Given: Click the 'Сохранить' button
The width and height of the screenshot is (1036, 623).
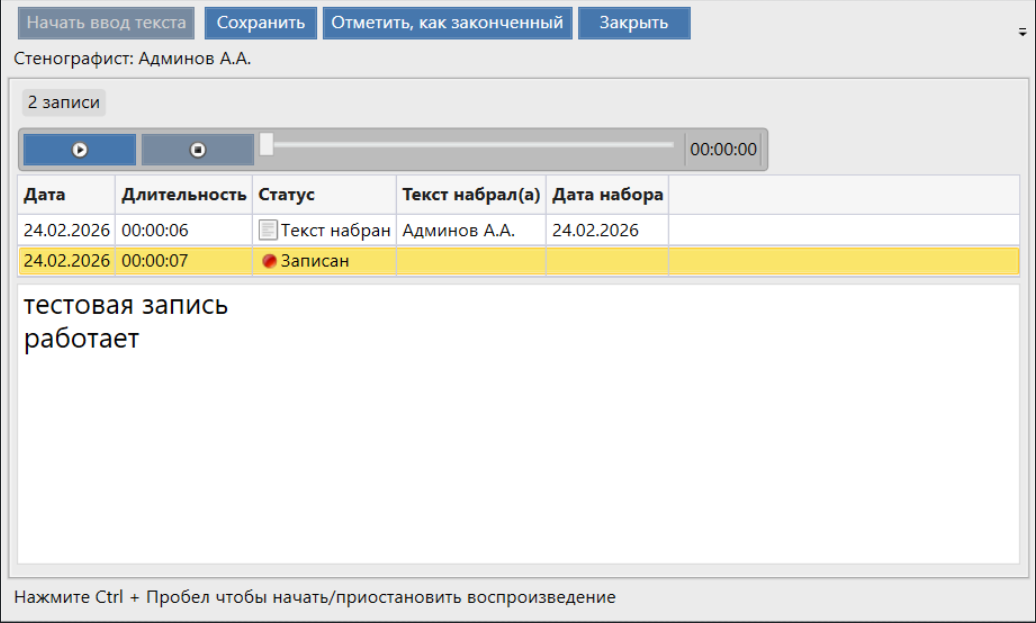Looking at the screenshot, I should (260, 23).
